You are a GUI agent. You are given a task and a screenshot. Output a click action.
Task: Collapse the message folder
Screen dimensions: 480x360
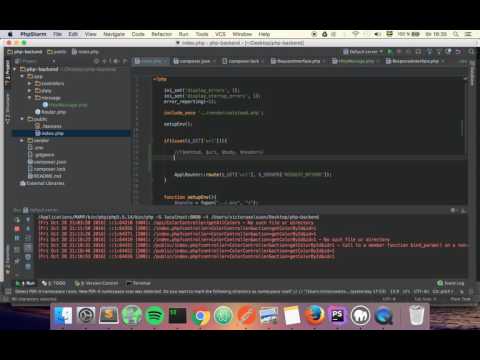(29, 98)
